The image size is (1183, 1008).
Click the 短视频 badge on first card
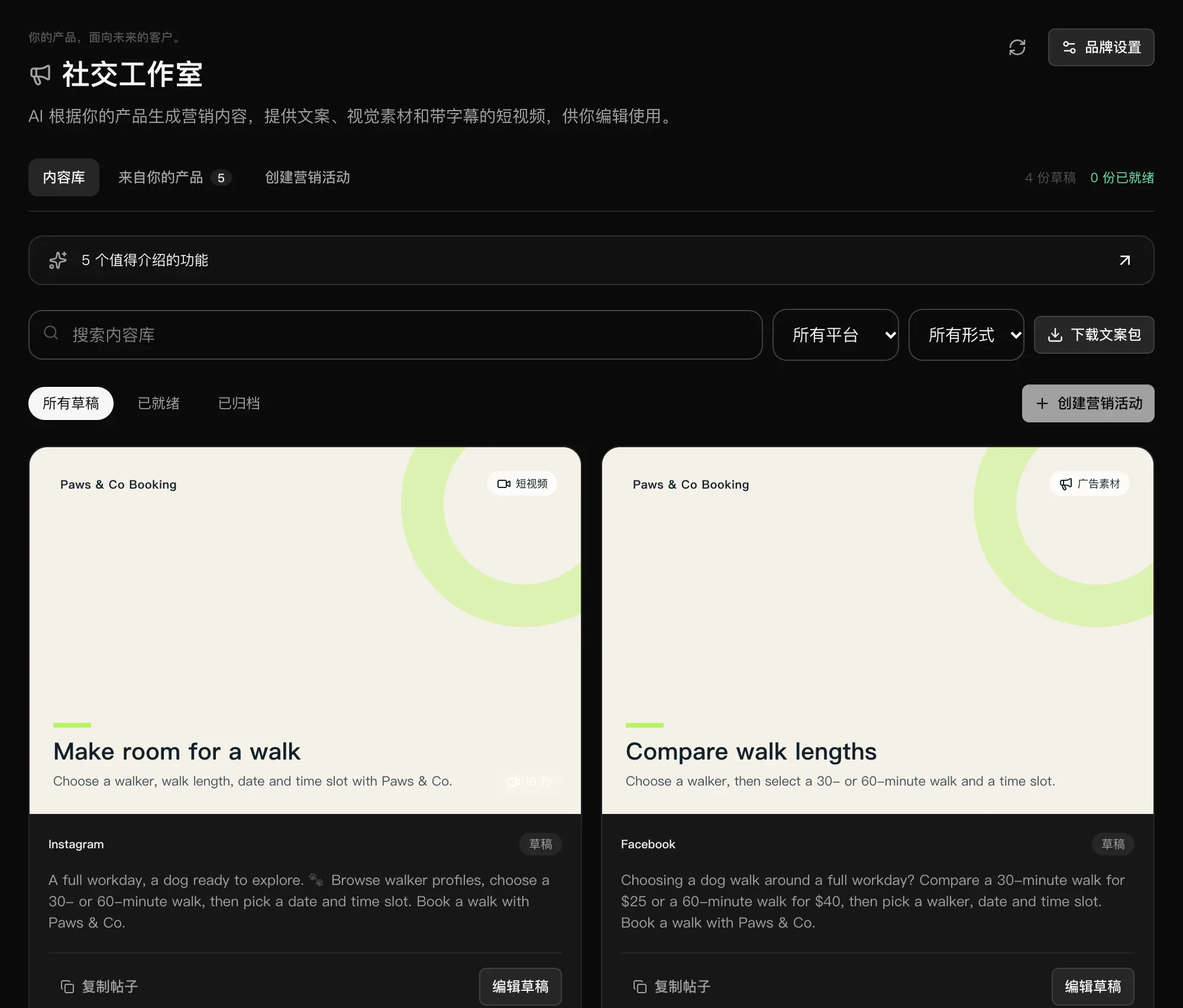click(522, 484)
